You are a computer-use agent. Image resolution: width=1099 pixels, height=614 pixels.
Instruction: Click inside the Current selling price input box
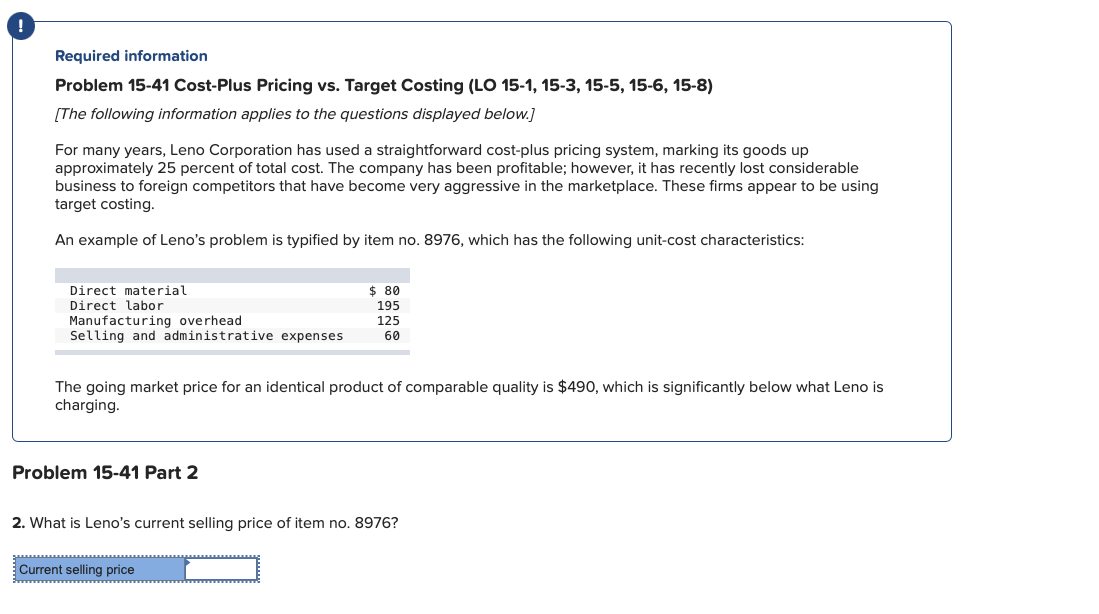(220, 568)
